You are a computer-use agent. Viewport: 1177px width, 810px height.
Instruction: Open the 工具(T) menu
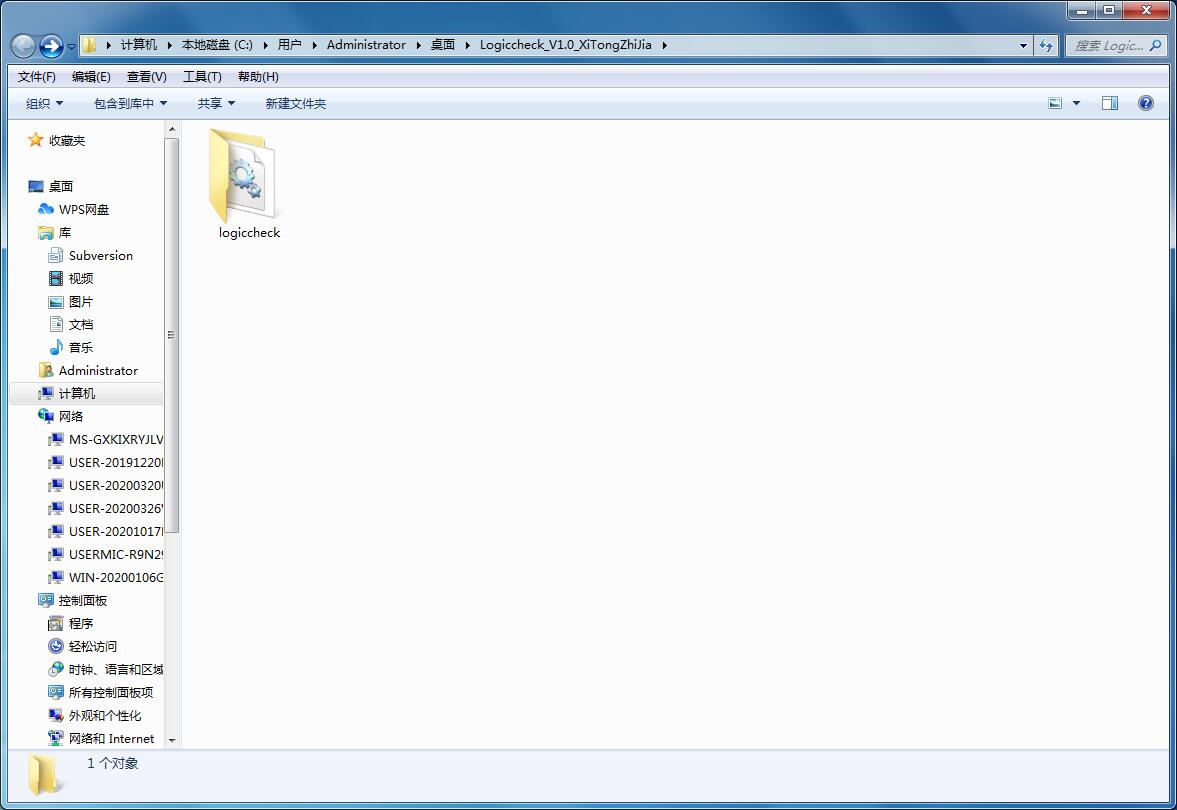202,77
